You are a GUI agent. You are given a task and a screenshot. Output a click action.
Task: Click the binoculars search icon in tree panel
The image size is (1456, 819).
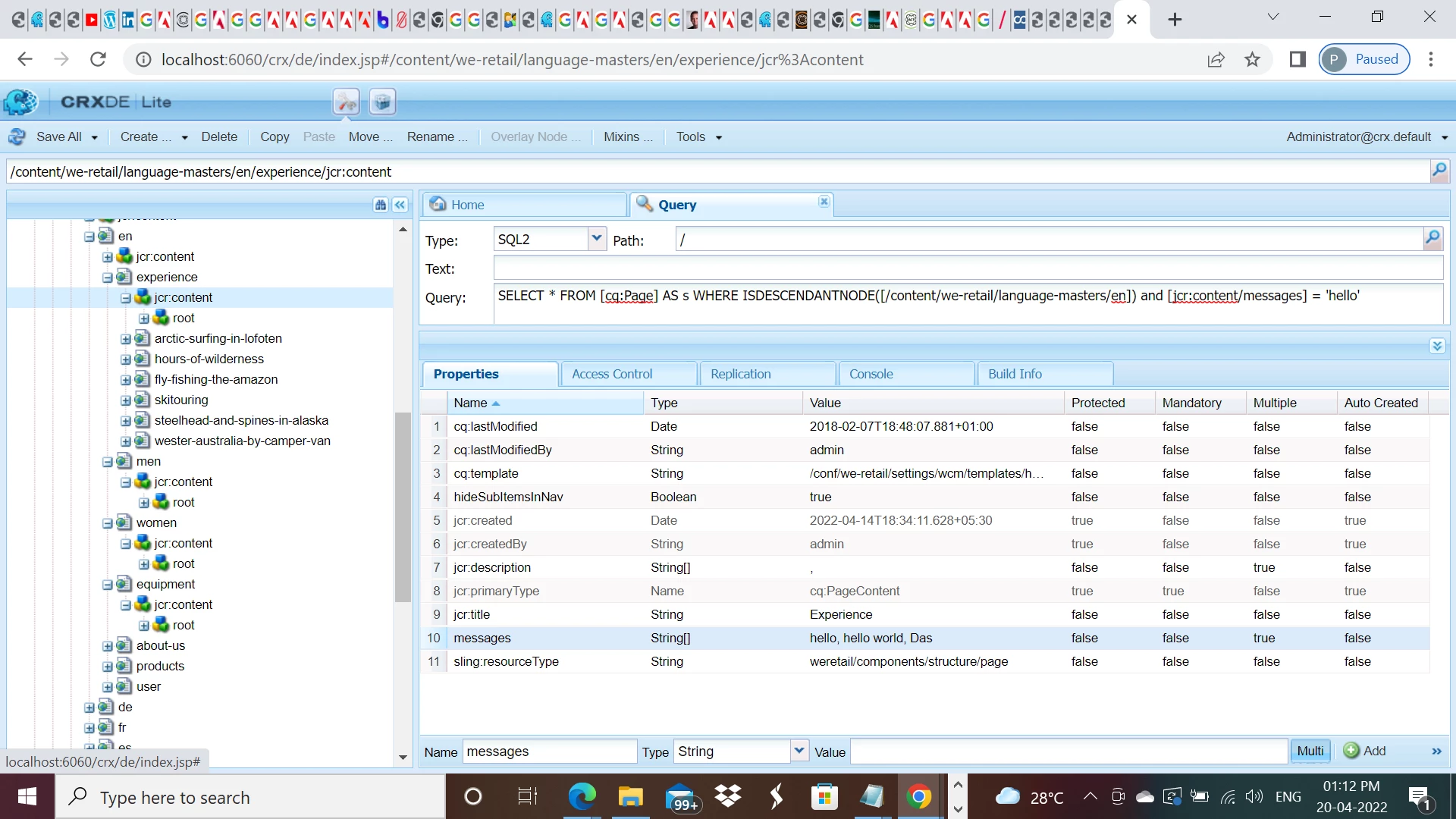pyautogui.click(x=381, y=205)
